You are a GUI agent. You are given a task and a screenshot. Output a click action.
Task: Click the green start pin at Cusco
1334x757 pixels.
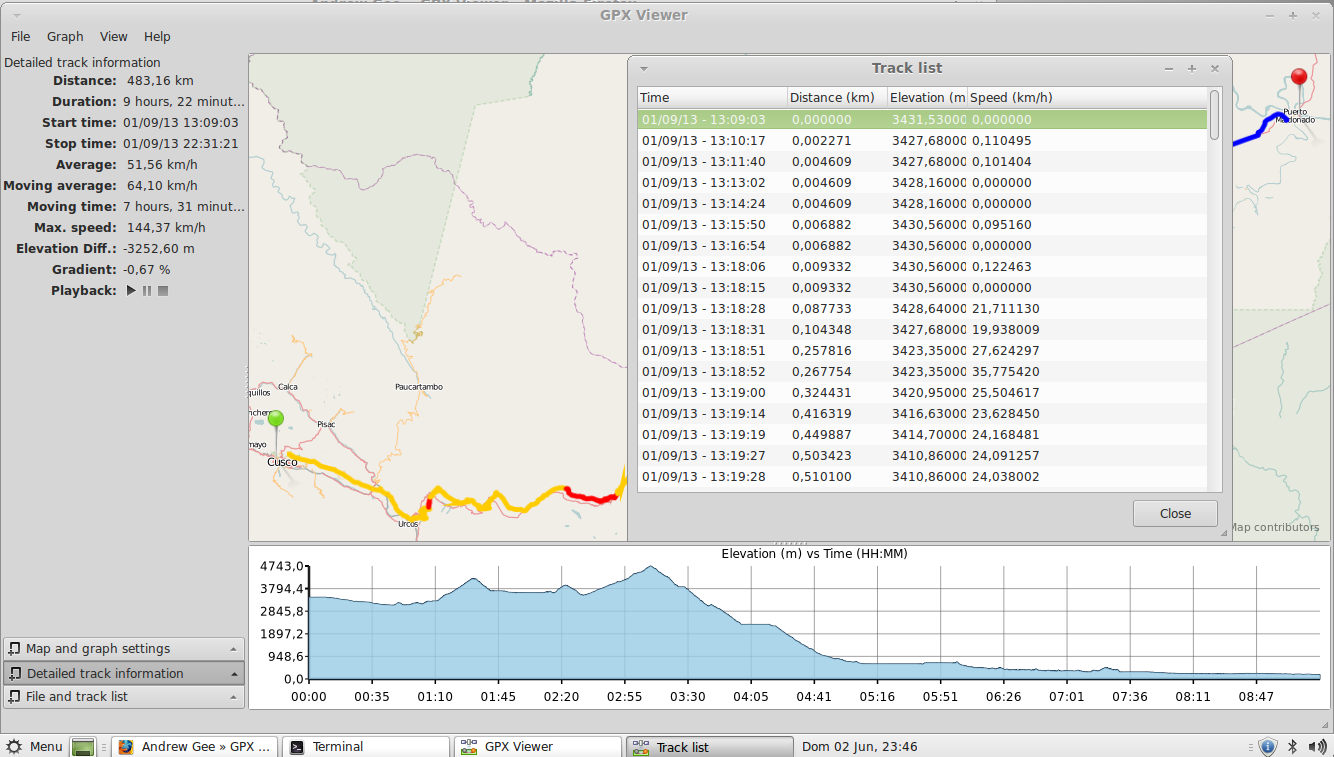click(x=276, y=419)
